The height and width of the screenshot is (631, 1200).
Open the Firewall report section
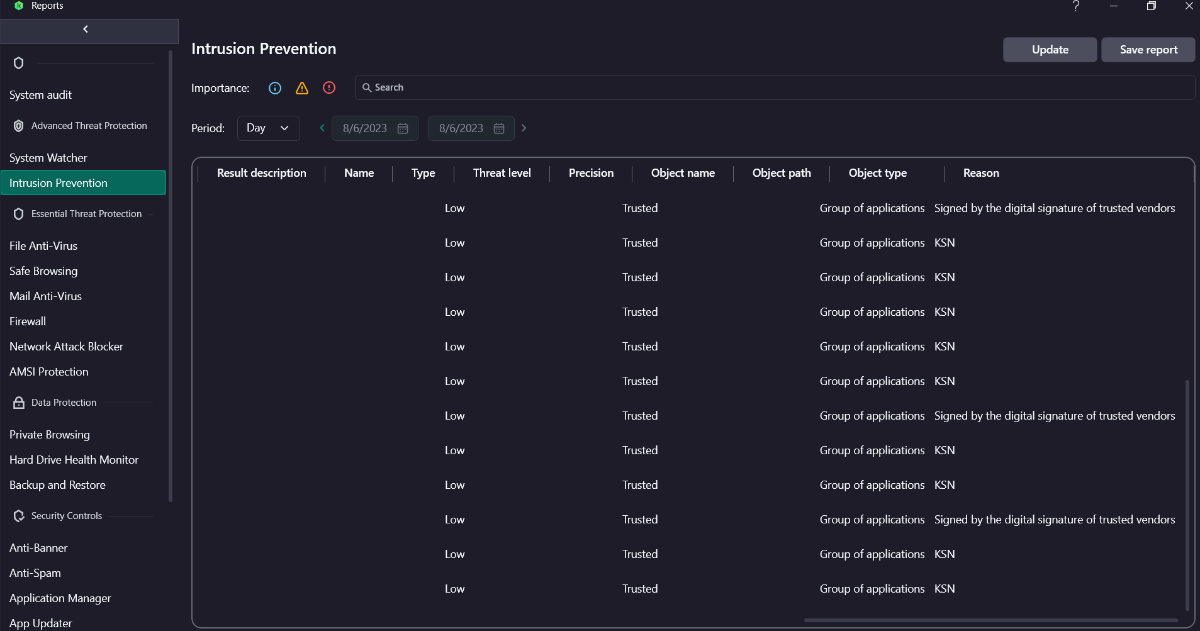point(28,321)
